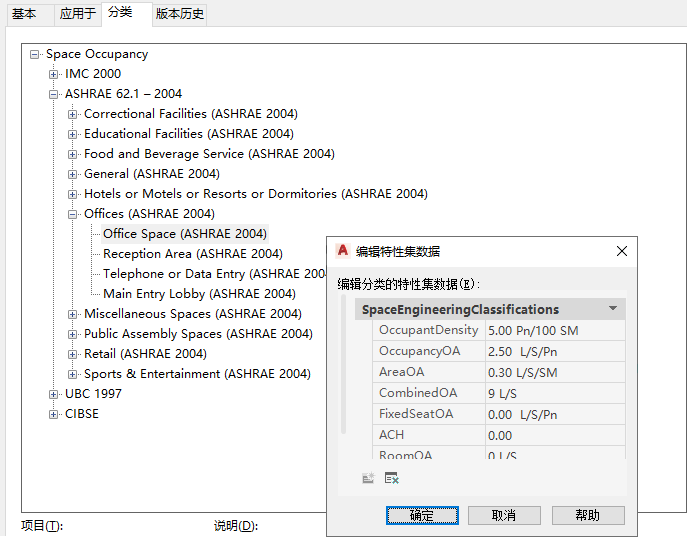Viewport: 696px width, 556px height.
Task: Expand the UBC 1997 node
Action: (53, 394)
